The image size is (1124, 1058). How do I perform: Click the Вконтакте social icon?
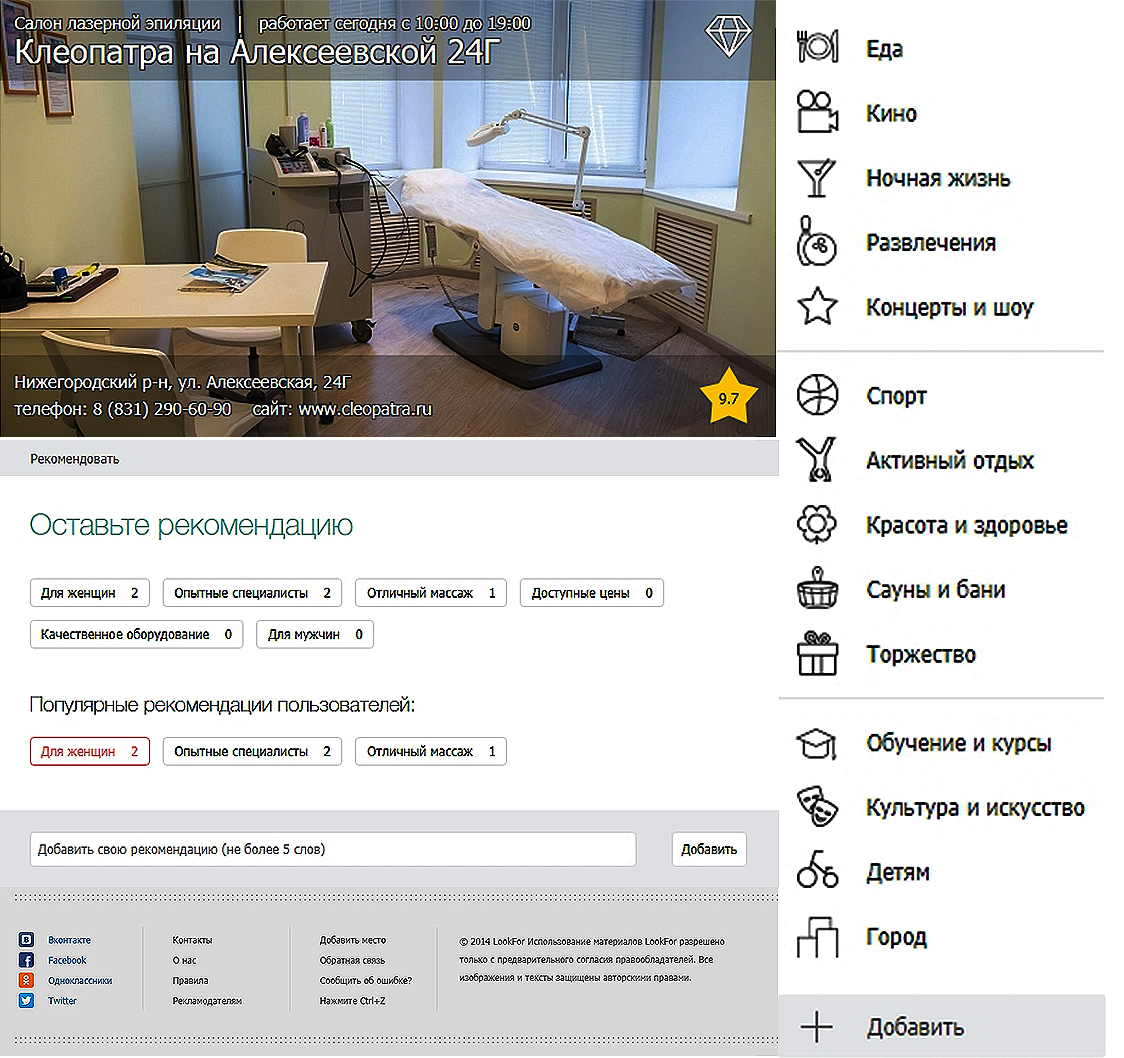27,940
